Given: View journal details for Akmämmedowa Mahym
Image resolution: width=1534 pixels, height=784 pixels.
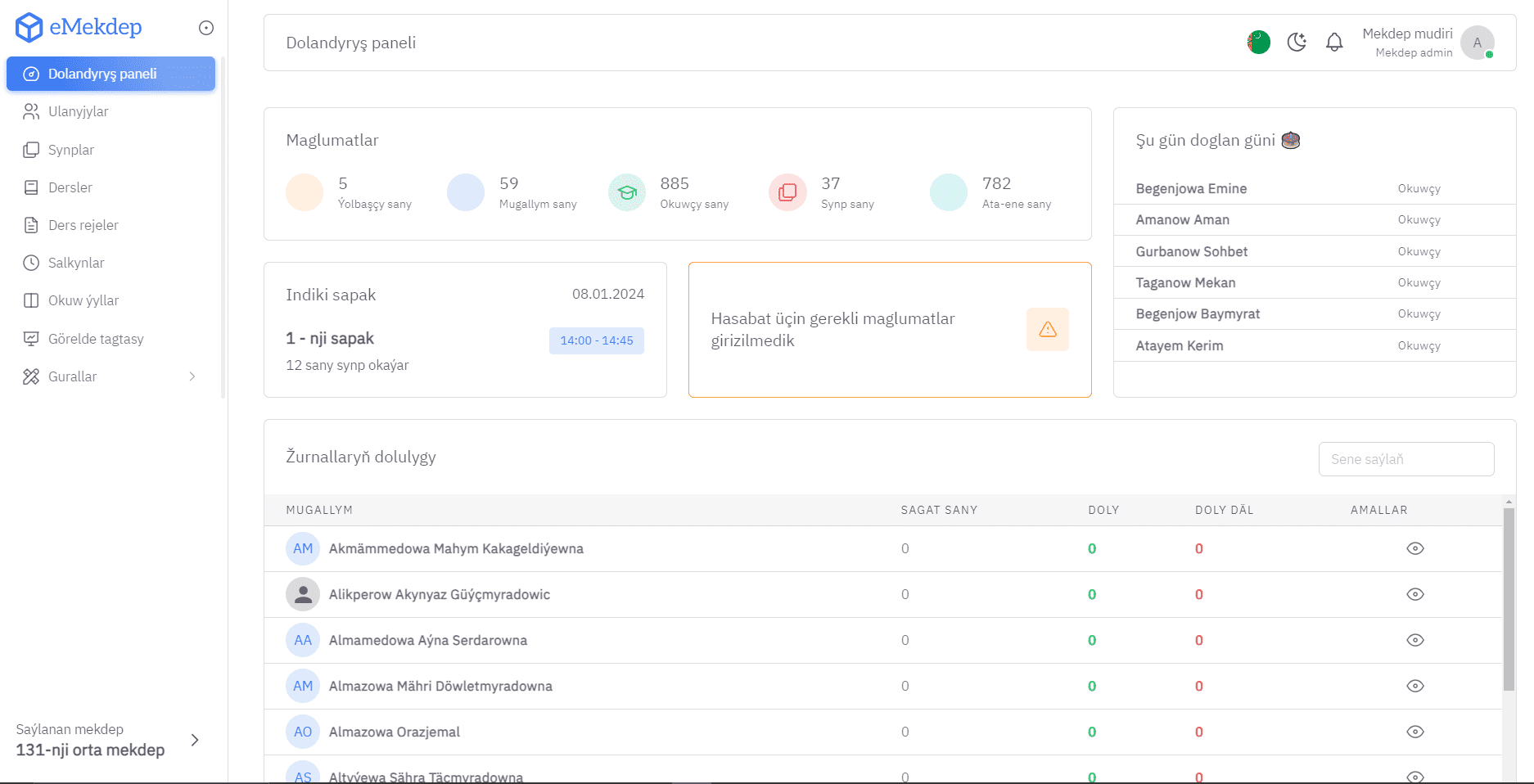Looking at the screenshot, I should 1414,548.
